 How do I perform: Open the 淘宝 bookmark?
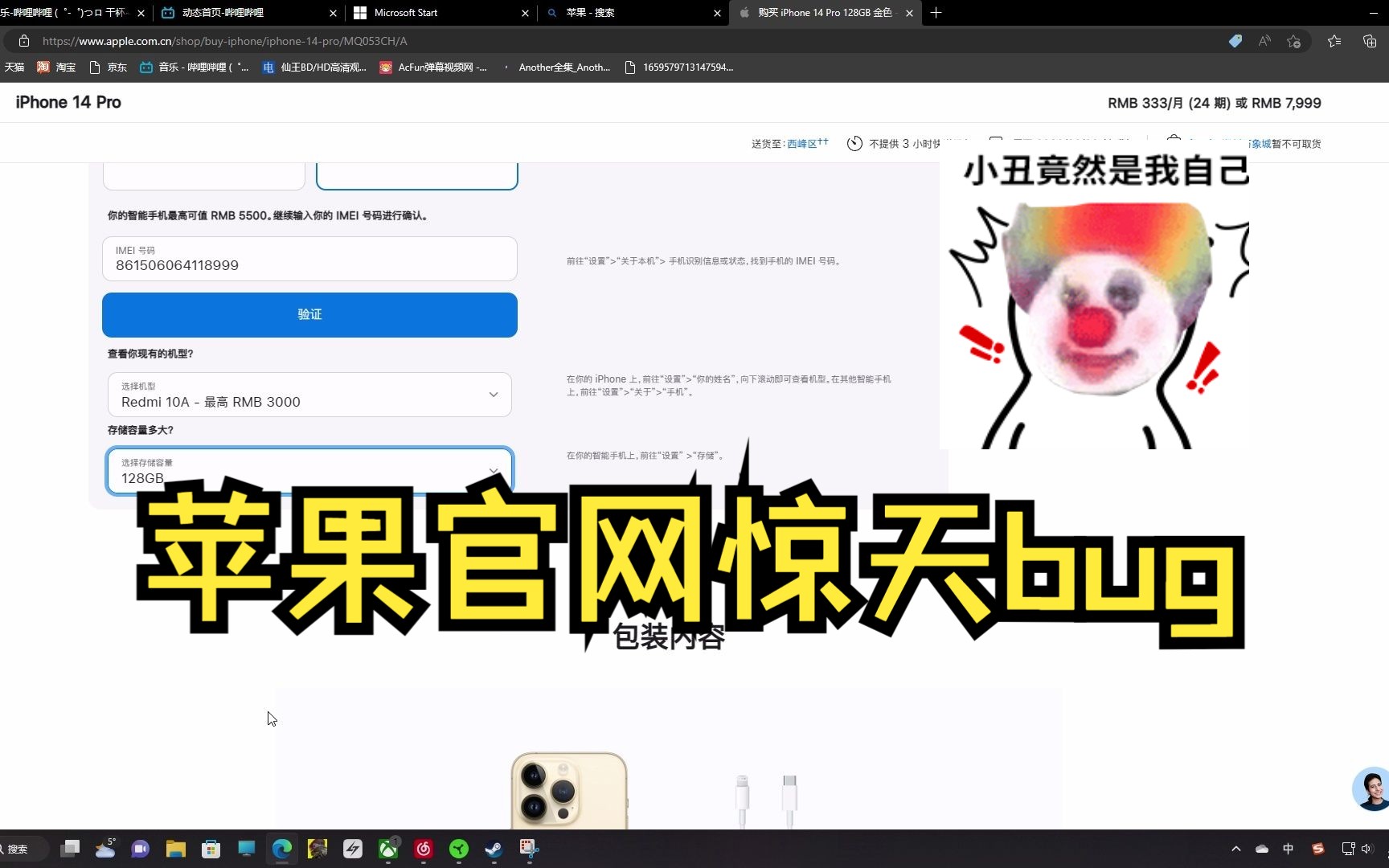tap(56, 68)
